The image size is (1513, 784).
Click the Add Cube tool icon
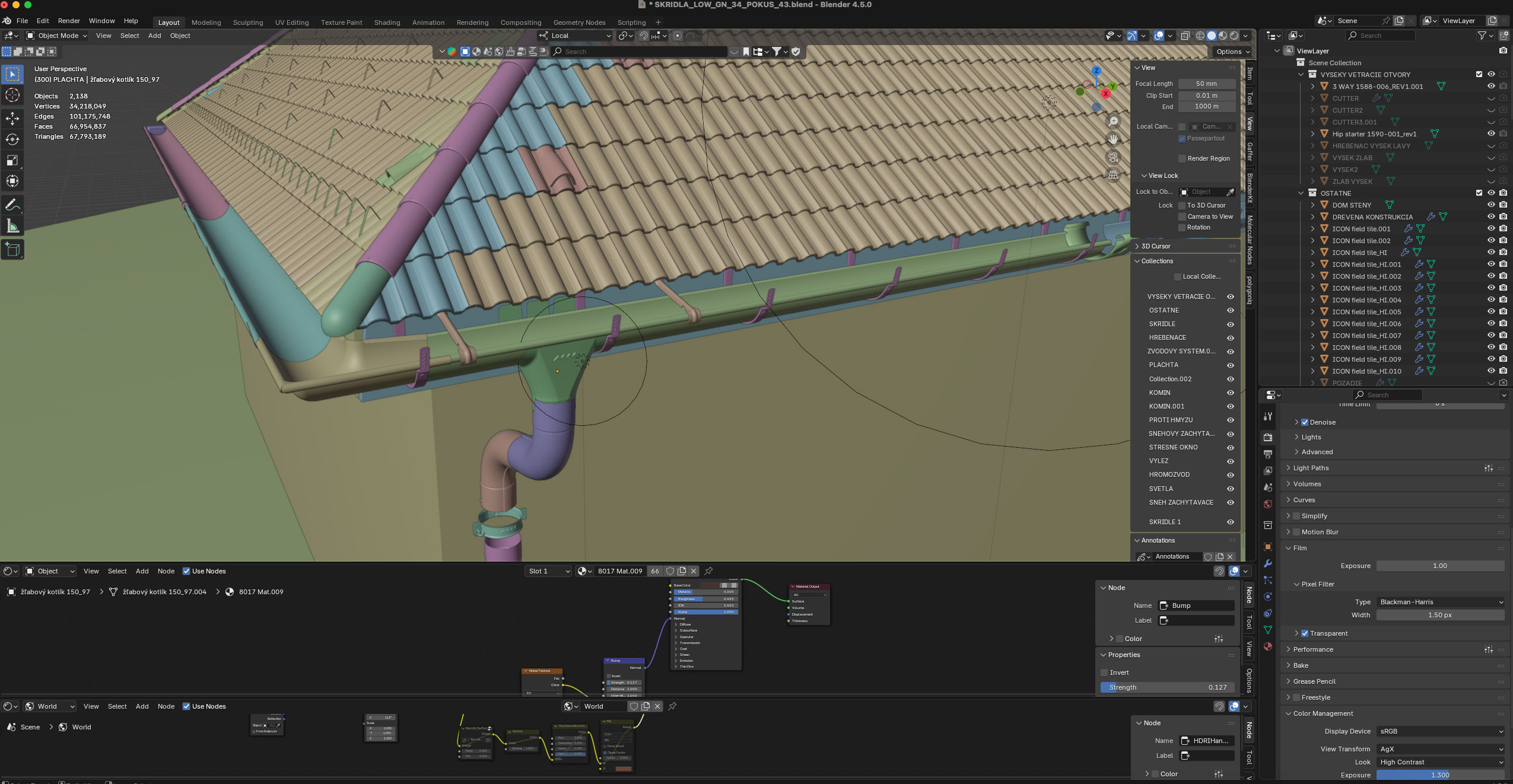click(12, 250)
